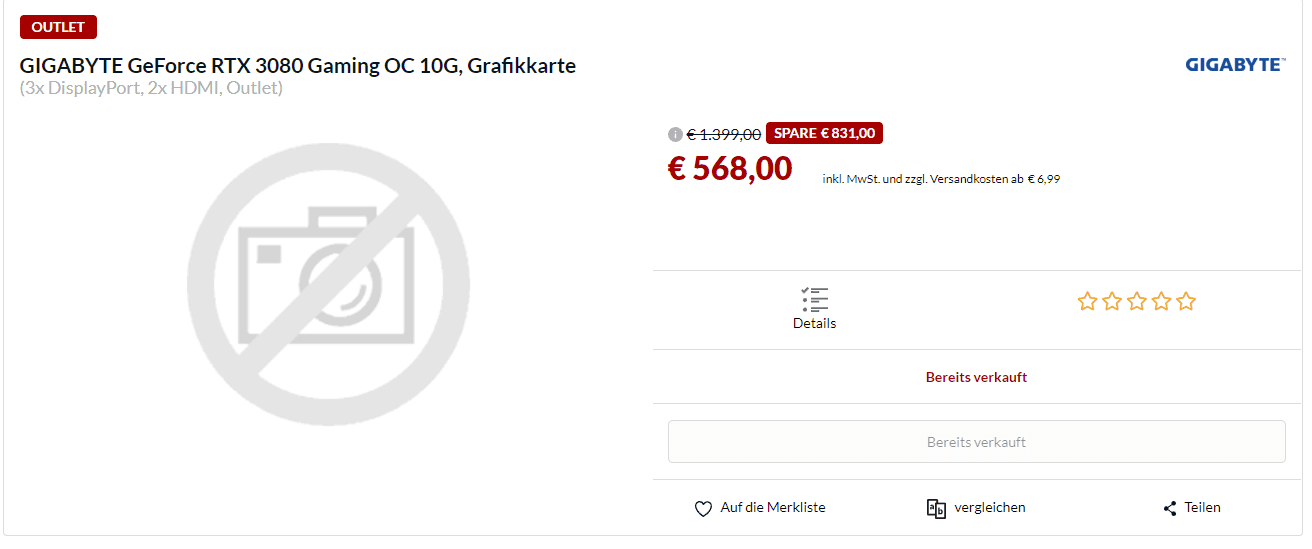The image size is (1312, 549).
Task: Open the Details checklist icon
Action: 814,299
